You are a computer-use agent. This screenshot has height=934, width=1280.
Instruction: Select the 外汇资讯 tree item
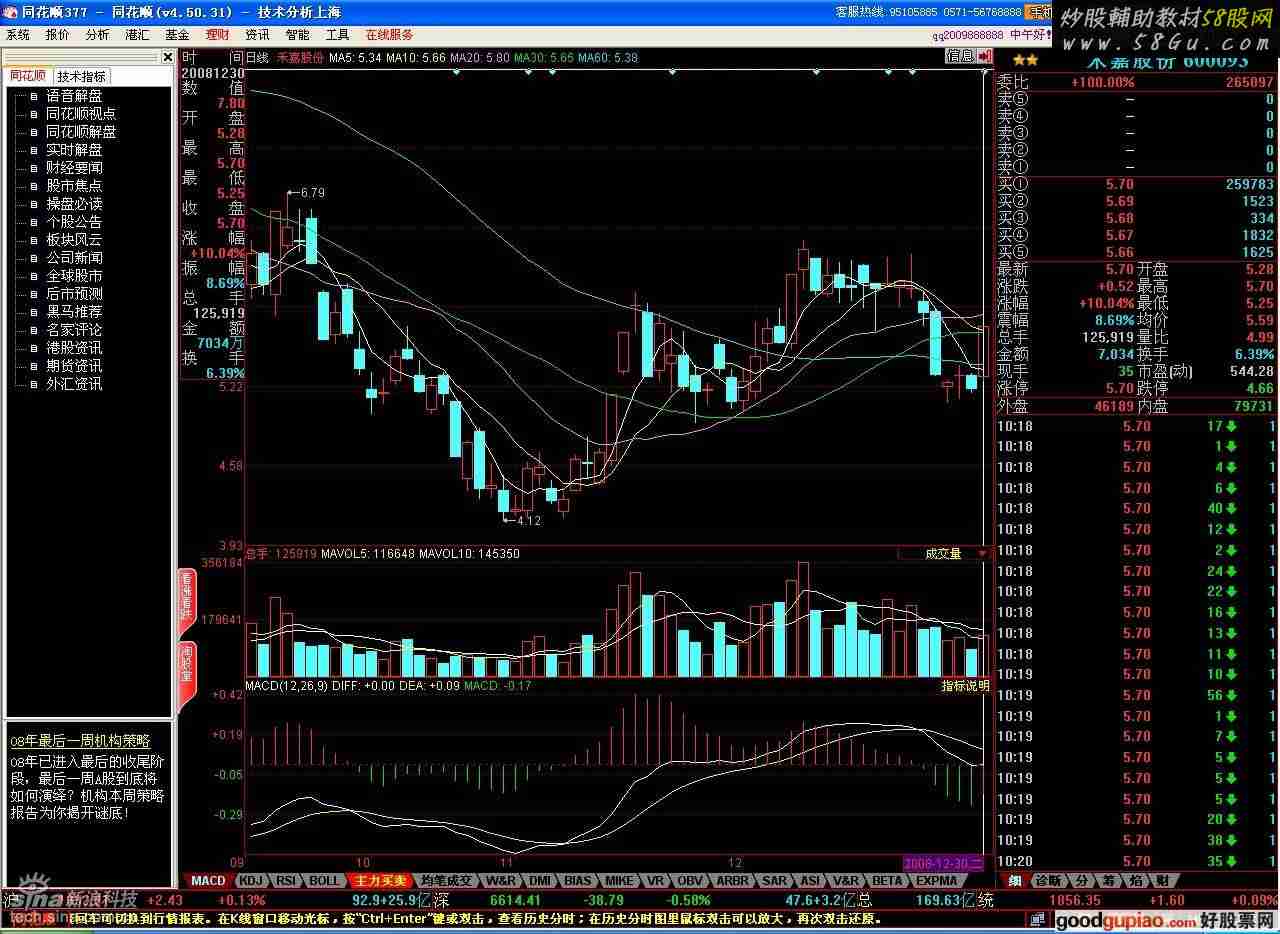click(74, 384)
